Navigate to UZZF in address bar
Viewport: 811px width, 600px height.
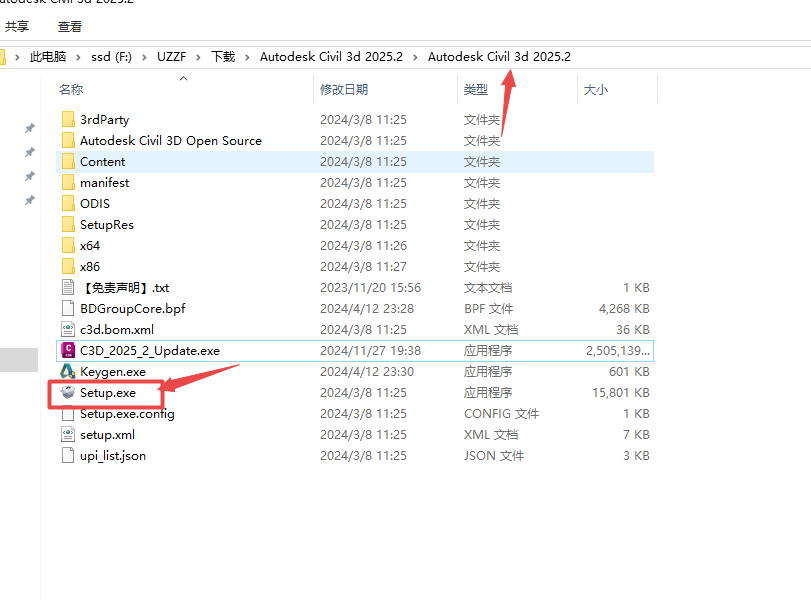(x=171, y=57)
